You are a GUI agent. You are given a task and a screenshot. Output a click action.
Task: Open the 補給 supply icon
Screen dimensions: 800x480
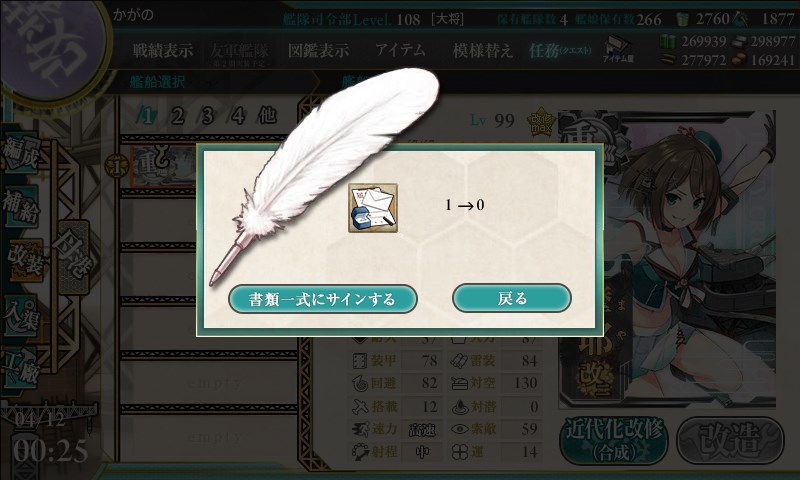(21, 207)
